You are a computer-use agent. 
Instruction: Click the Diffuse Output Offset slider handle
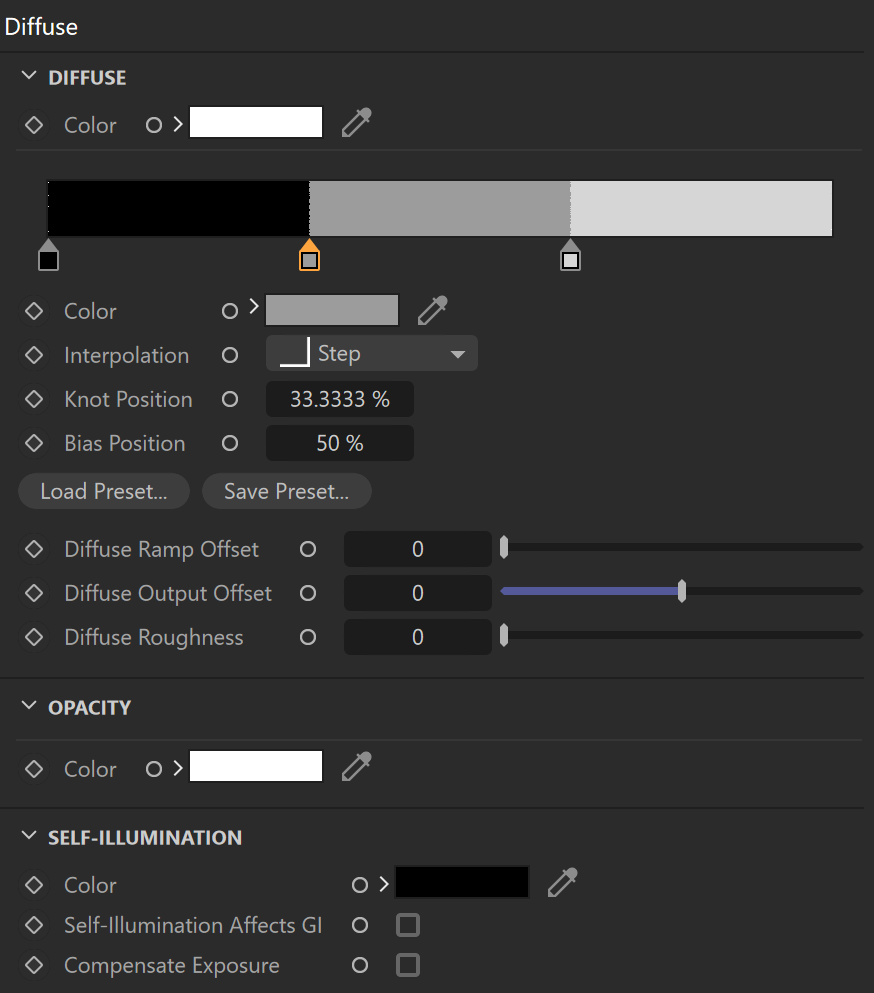681,591
